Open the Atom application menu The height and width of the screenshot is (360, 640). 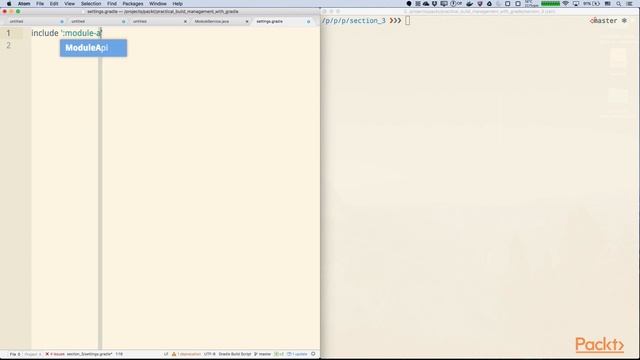click(x=24, y=4)
